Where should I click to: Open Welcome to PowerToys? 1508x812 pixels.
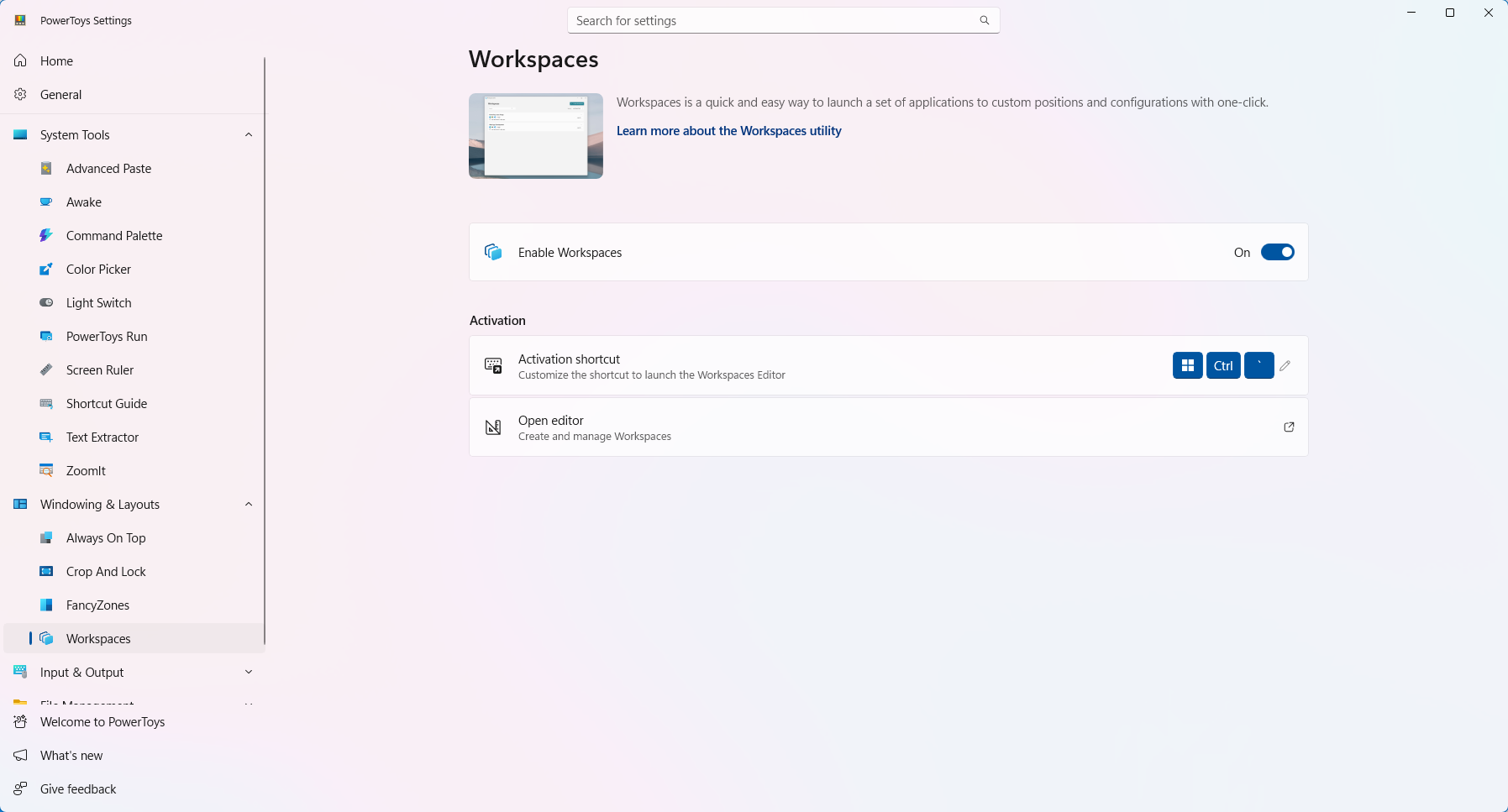coord(133,722)
